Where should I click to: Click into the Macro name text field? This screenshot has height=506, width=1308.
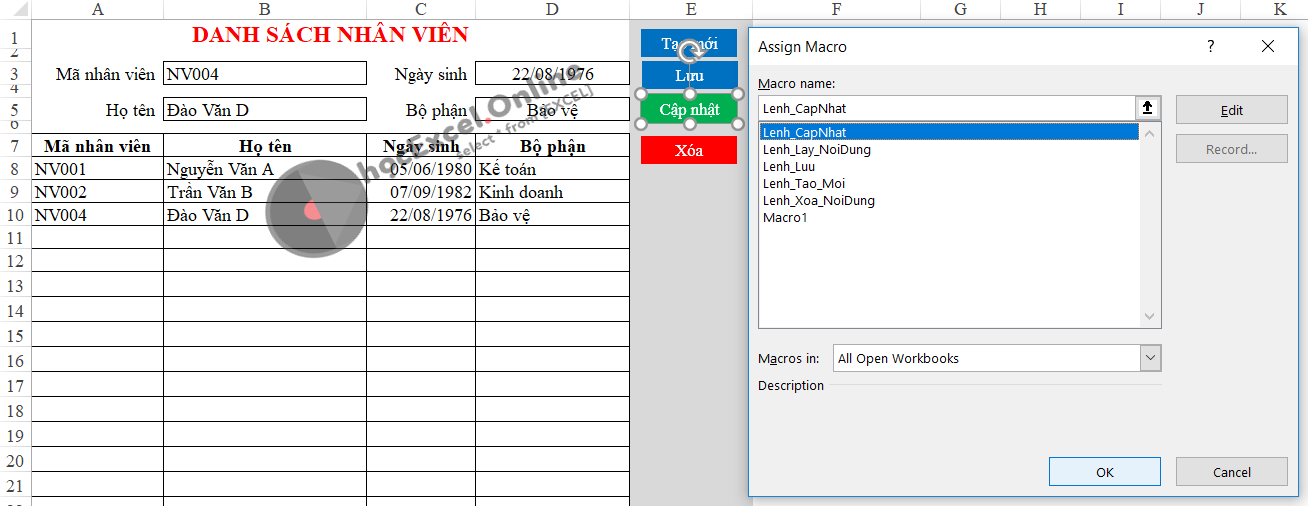947,108
